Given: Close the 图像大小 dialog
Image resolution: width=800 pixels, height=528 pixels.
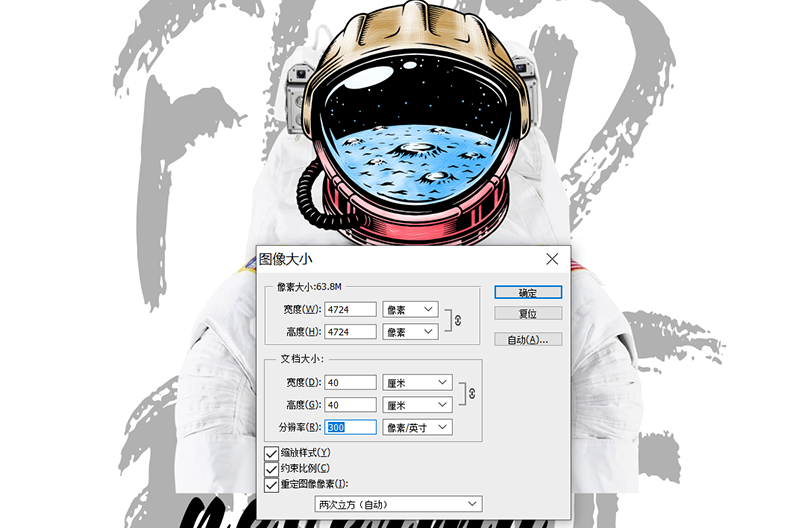Looking at the screenshot, I should point(552,259).
